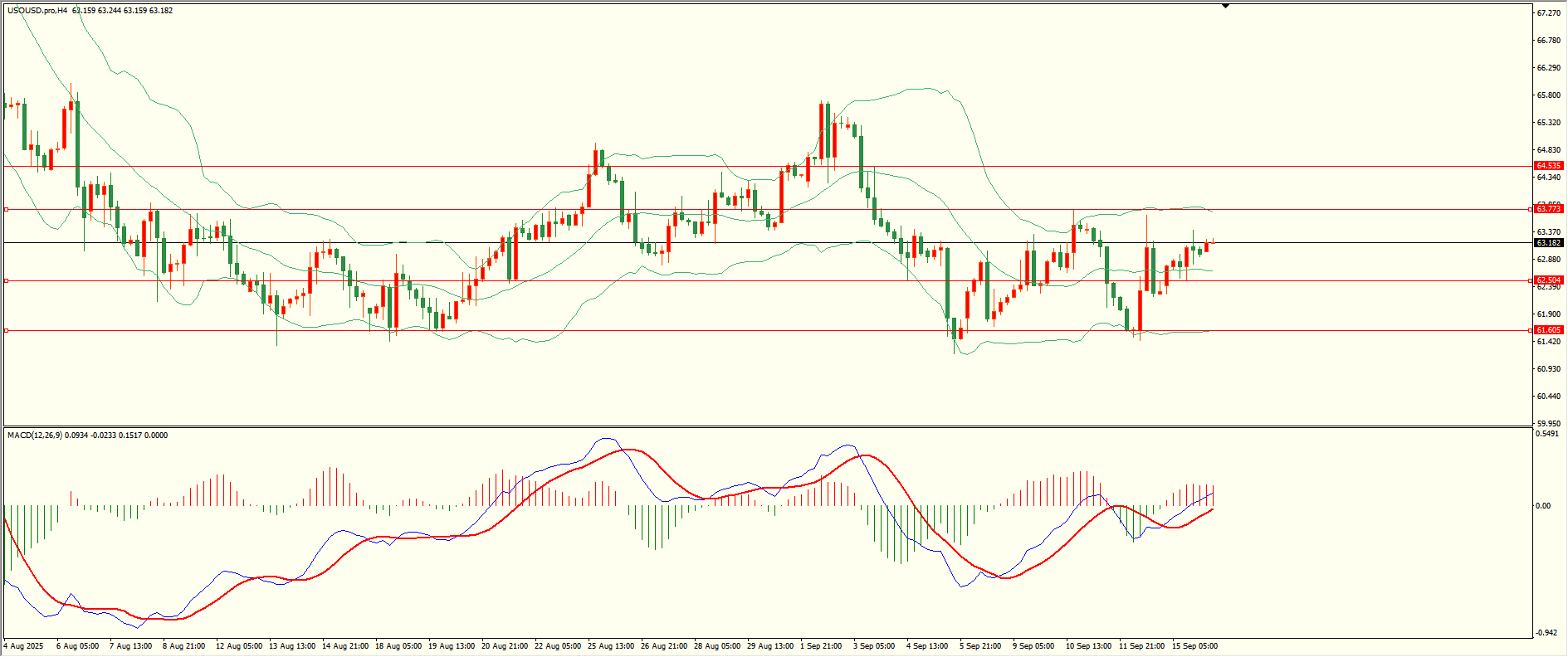Select the 62.504 red price label
This screenshot has width=1568, height=657.
(1548, 280)
